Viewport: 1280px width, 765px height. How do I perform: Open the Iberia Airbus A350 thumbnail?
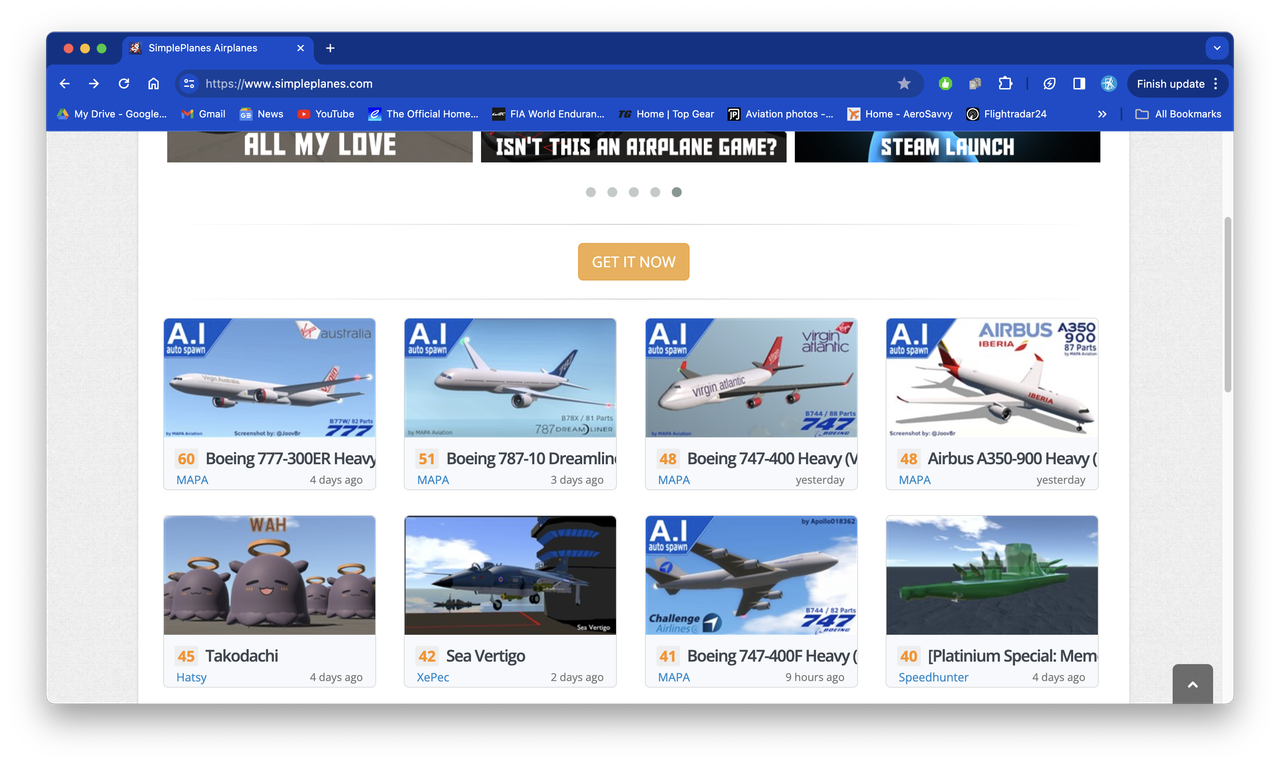992,378
